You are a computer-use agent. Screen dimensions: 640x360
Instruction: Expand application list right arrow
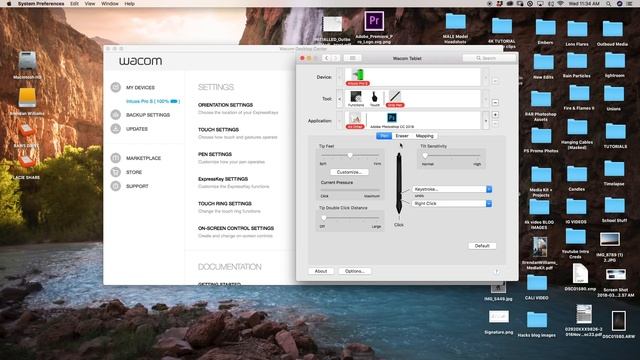click(x=485, y=121)
